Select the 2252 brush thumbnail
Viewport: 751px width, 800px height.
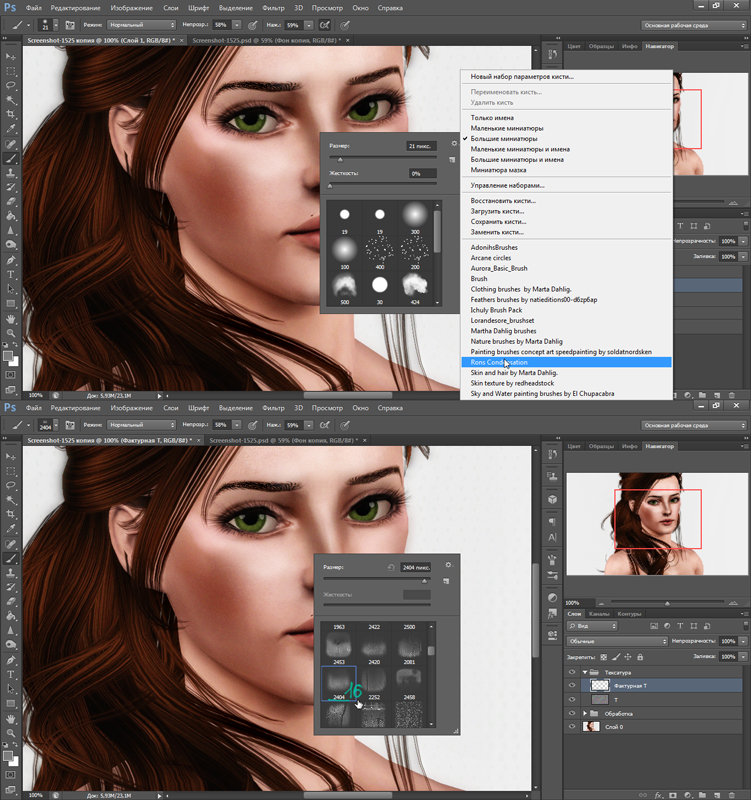[x=374, y=683]
